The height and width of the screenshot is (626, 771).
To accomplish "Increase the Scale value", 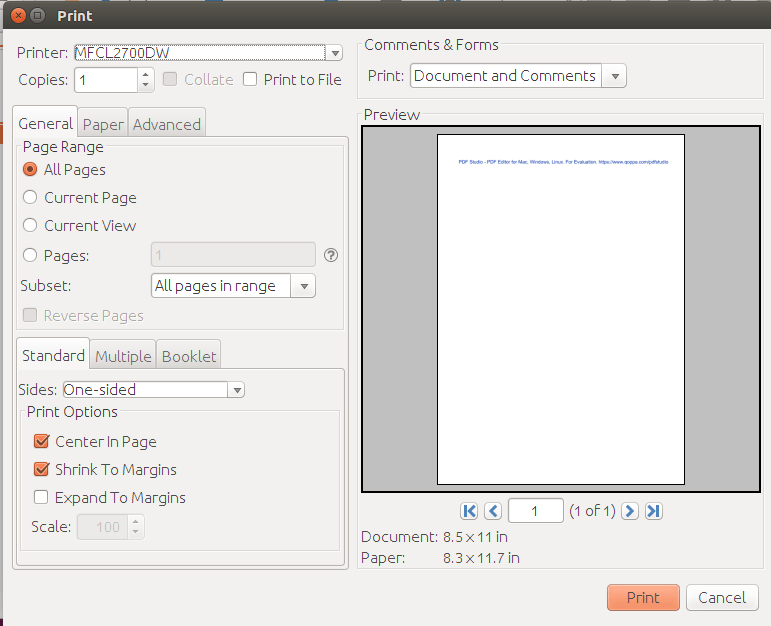I will click(136, 521).
